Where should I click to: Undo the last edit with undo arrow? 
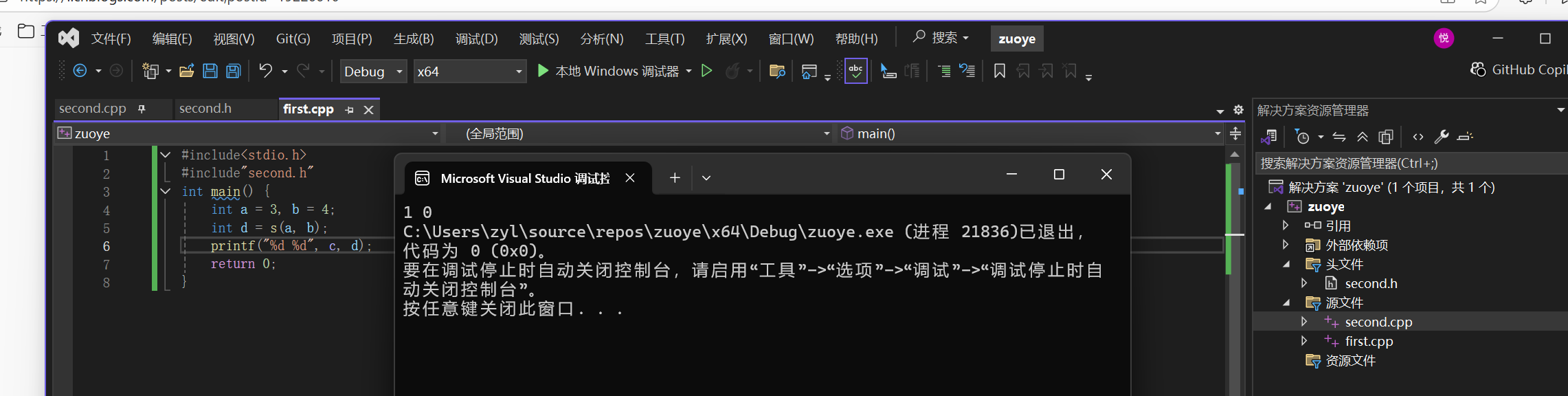click(265, 70)
